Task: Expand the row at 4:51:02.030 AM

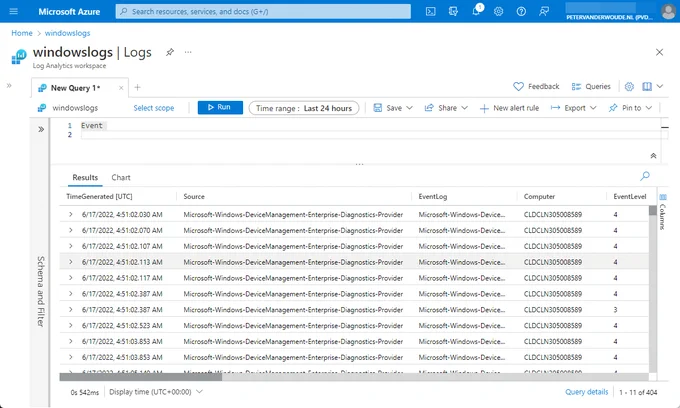Action: point(71,214)
